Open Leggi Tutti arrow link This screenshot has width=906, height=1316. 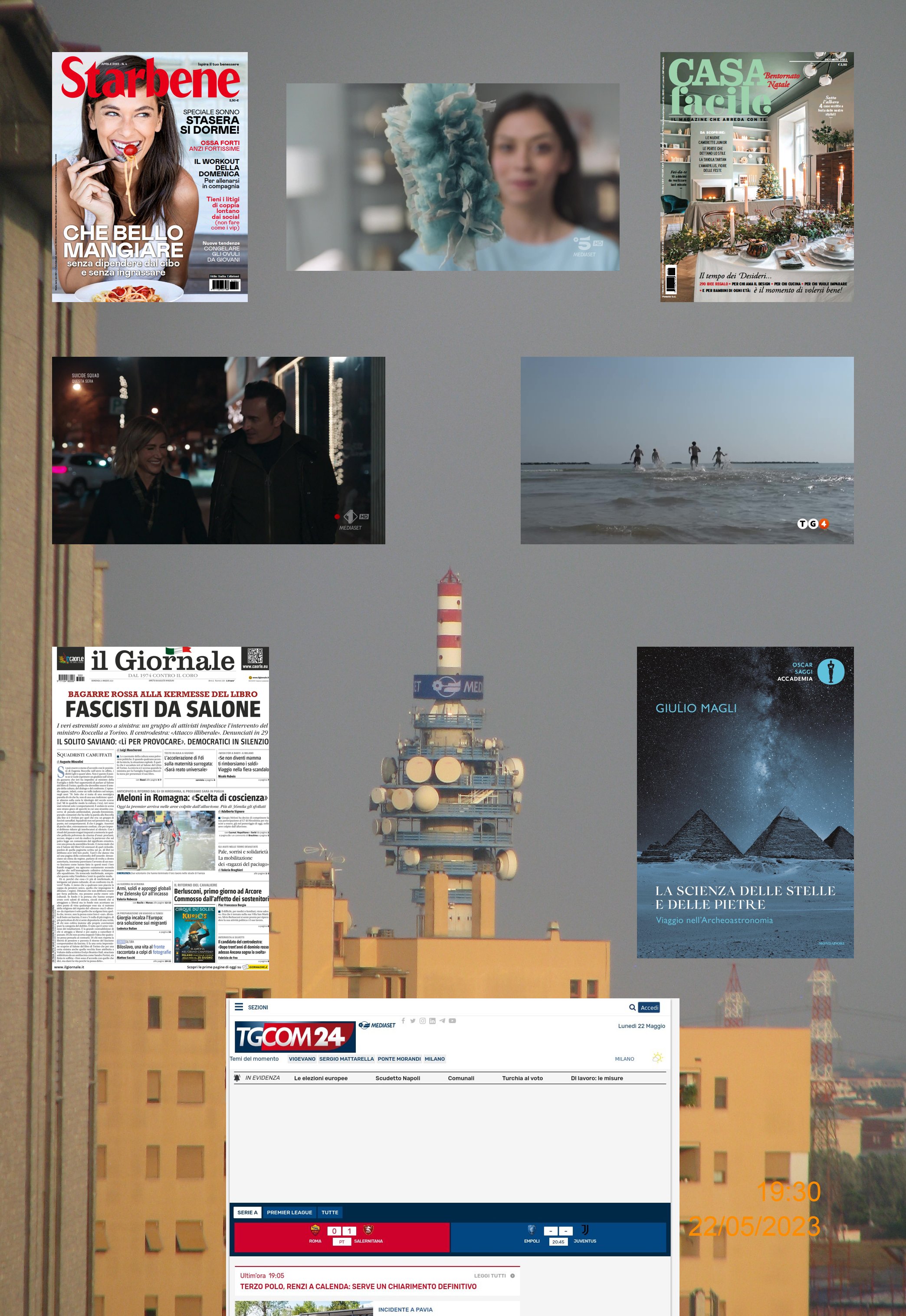[x=512, y=1276]
